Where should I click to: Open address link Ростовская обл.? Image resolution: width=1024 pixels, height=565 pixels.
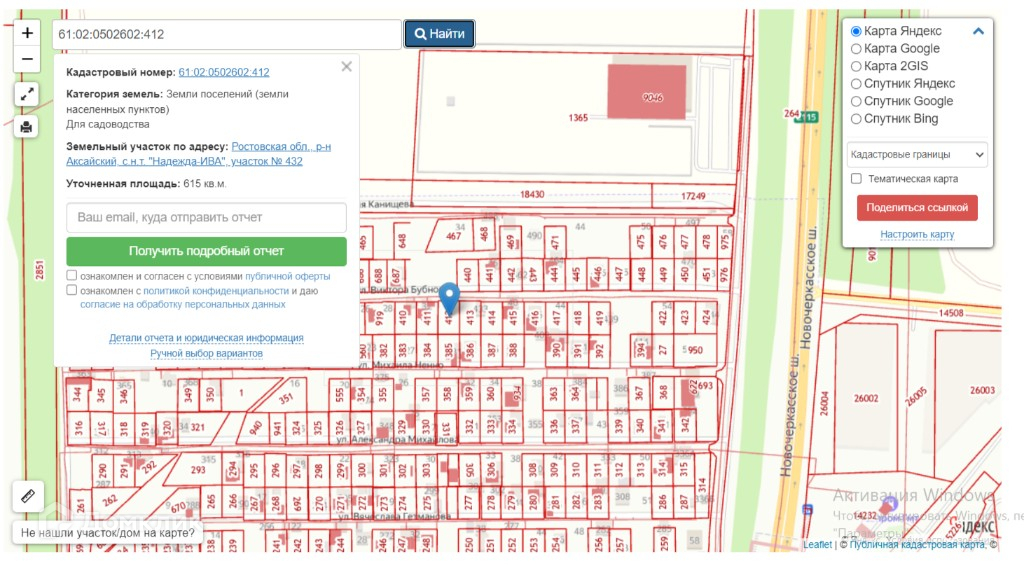[199, 154]
